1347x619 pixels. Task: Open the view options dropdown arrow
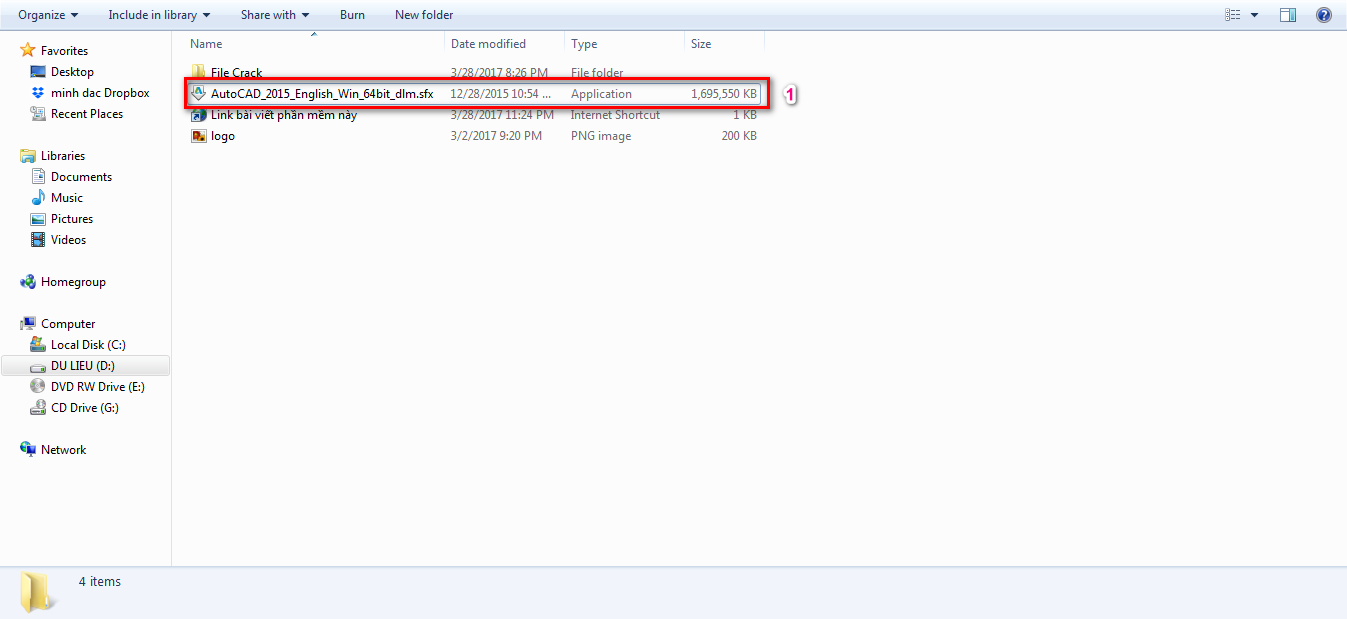click(1254, 15)
